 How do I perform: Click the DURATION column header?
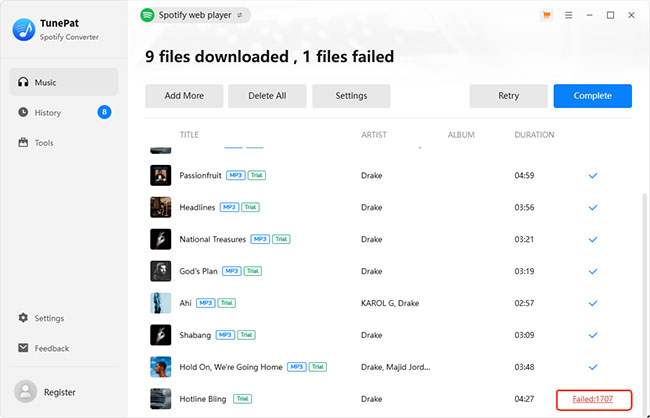(534, 135)
